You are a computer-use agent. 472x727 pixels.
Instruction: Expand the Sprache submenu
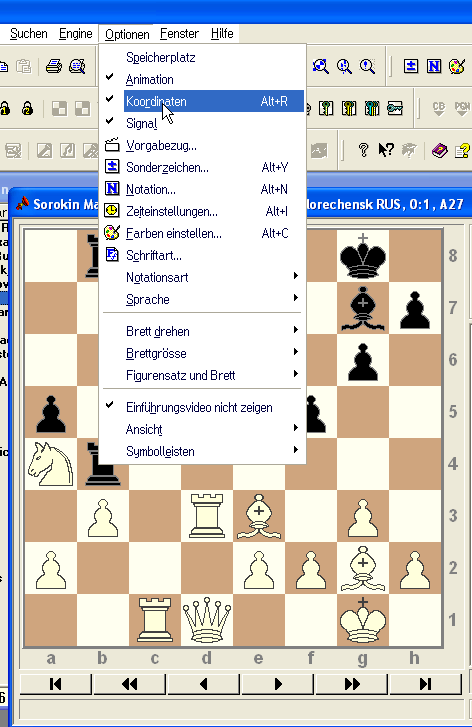(x=204, y=300)
